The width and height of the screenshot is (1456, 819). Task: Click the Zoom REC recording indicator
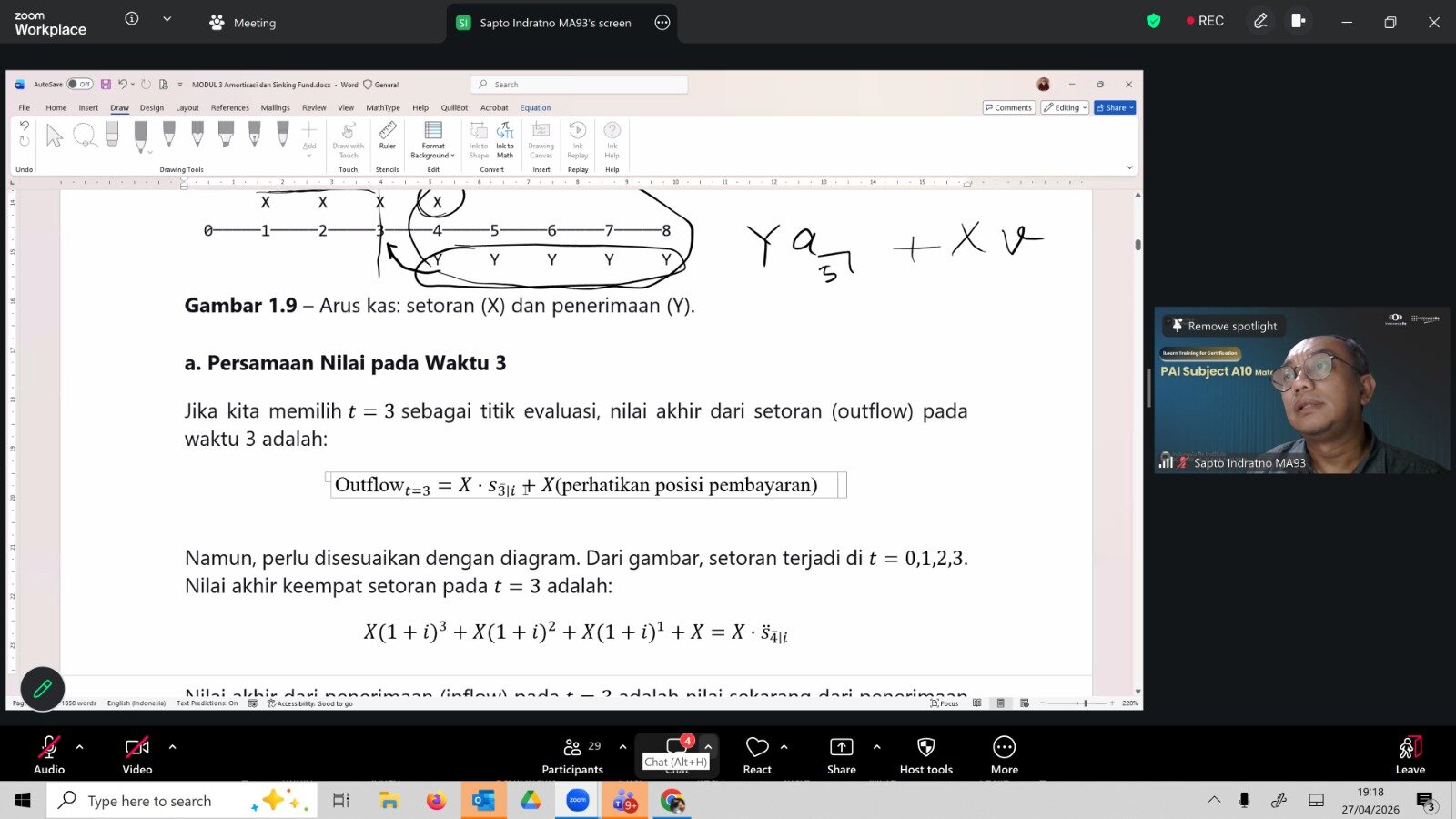click(1205, 21)
